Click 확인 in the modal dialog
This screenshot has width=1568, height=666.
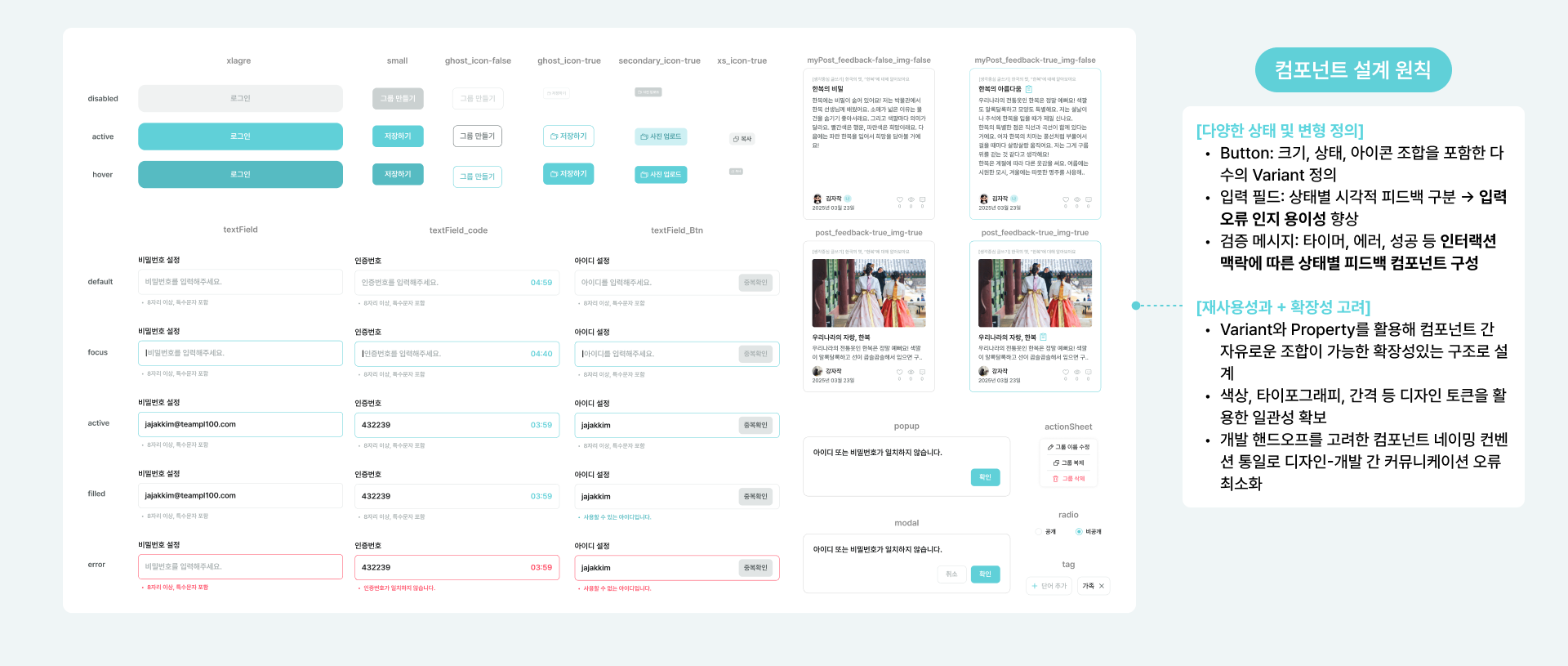[x=985, y=574]
